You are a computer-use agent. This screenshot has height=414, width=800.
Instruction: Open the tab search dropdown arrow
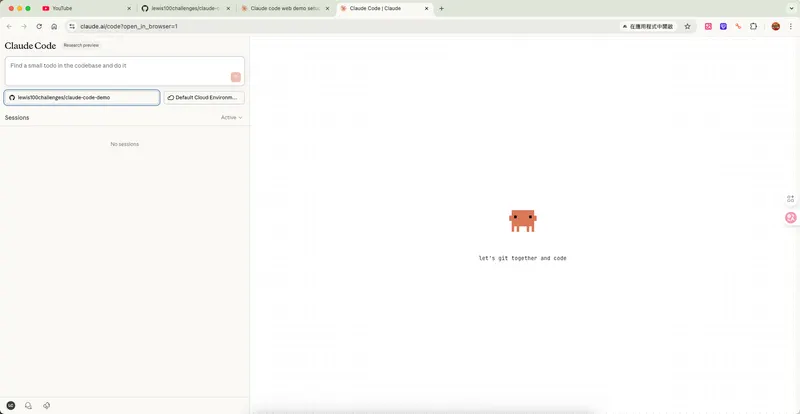coord(791,9)
